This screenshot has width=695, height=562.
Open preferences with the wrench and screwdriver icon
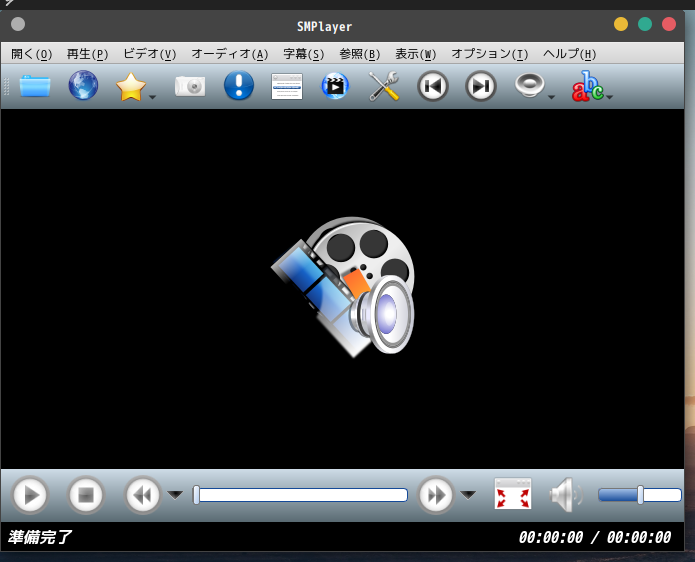[383, 86]
